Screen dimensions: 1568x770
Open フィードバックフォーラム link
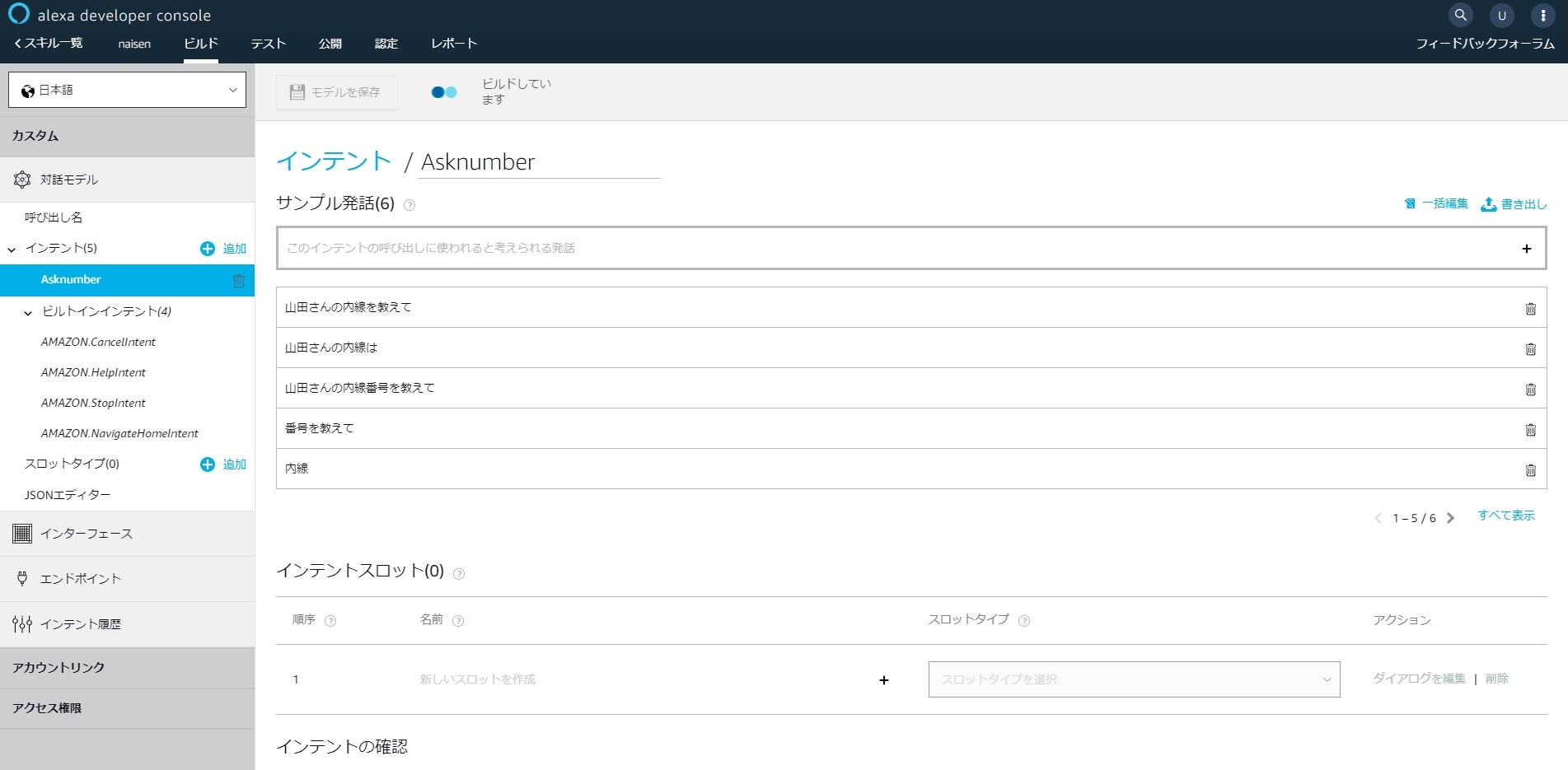[x=1485, y=44]
